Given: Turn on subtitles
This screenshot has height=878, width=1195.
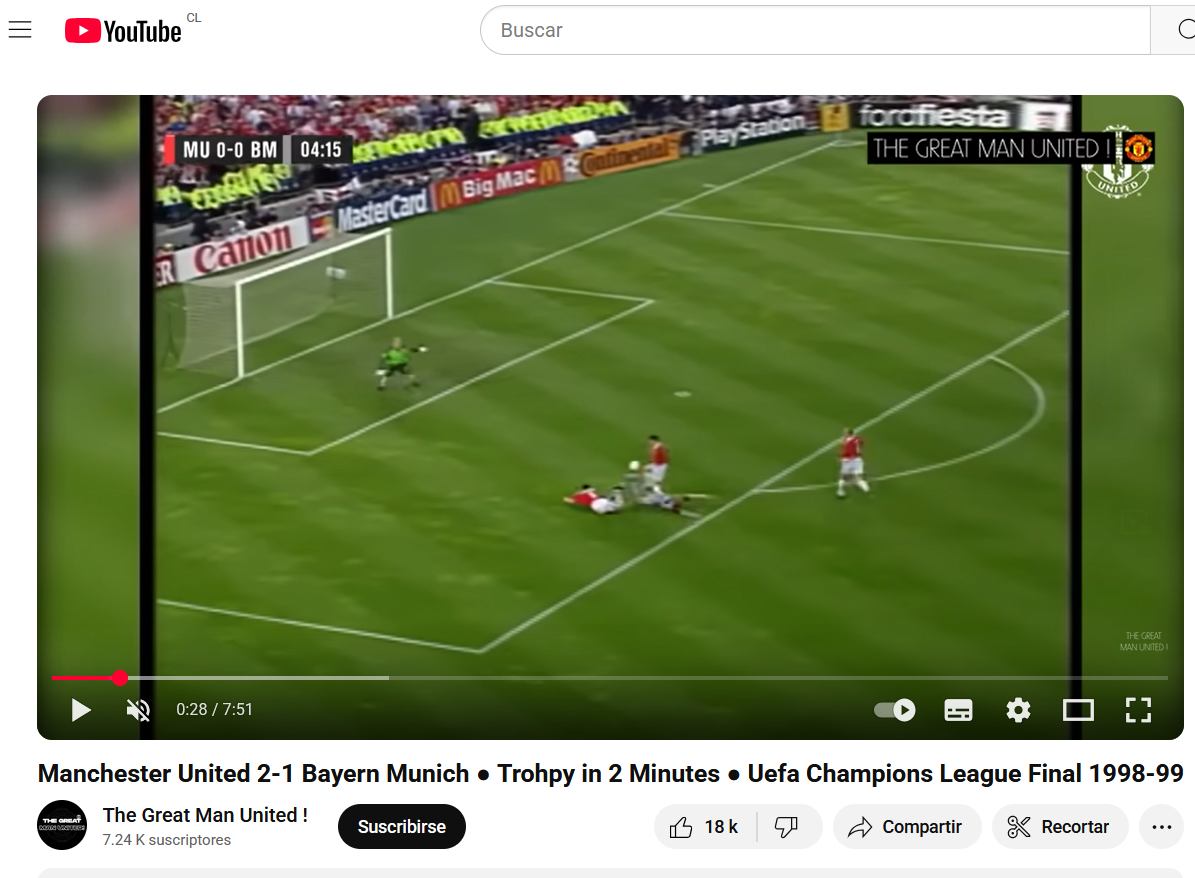Looking at the screenshot, I should coord(958,710).
